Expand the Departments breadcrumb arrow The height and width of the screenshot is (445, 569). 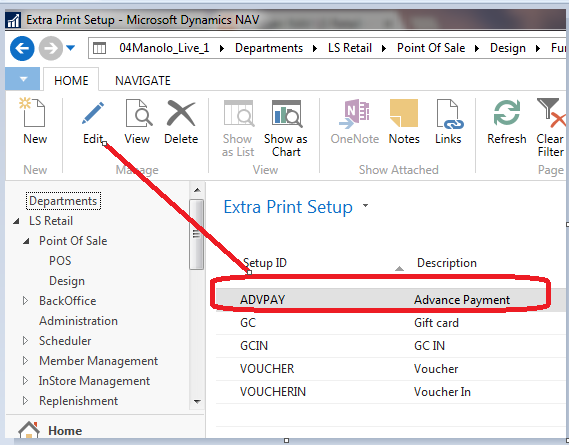pos(315,48)
